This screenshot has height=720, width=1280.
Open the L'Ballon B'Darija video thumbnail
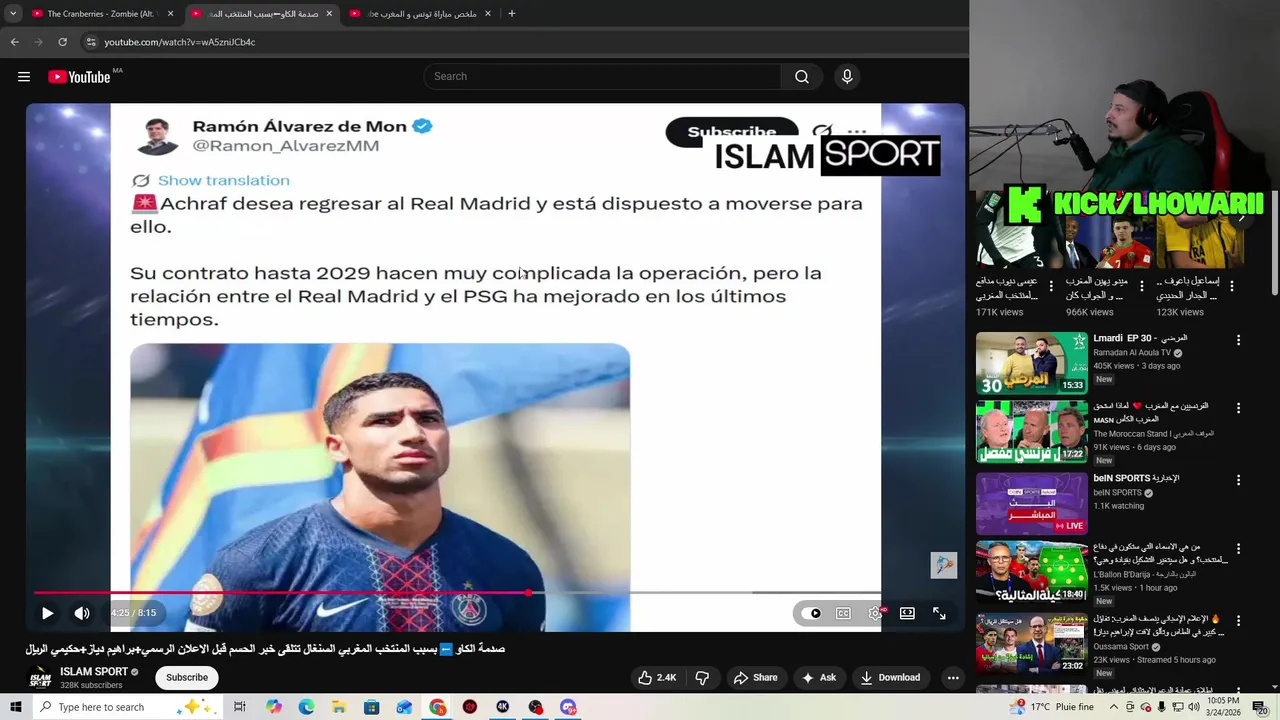[1031, 573]
